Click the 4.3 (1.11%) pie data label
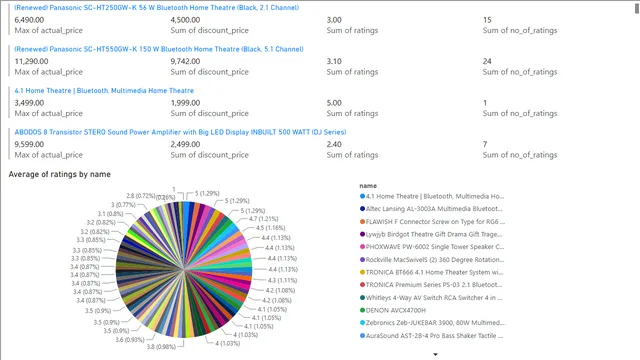Image resolution: width=640 pixels, height=360 pixels. (282, 280)
